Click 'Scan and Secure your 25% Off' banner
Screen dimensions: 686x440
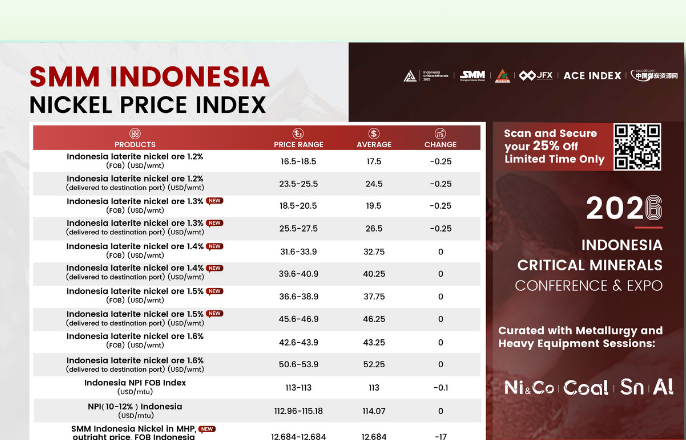554,146
